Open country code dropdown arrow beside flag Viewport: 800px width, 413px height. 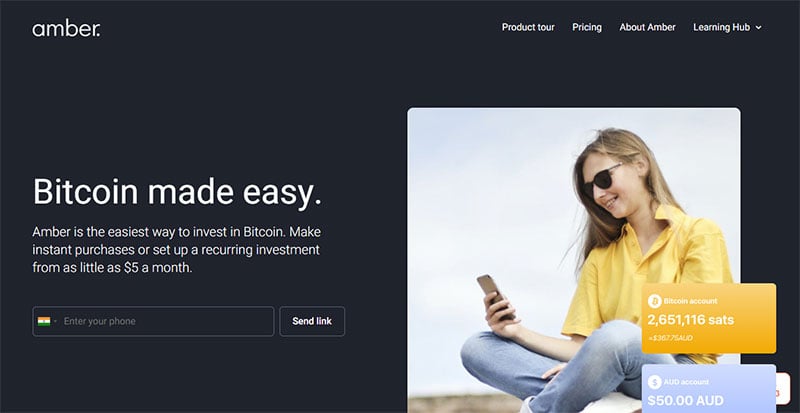click(55, 321)
